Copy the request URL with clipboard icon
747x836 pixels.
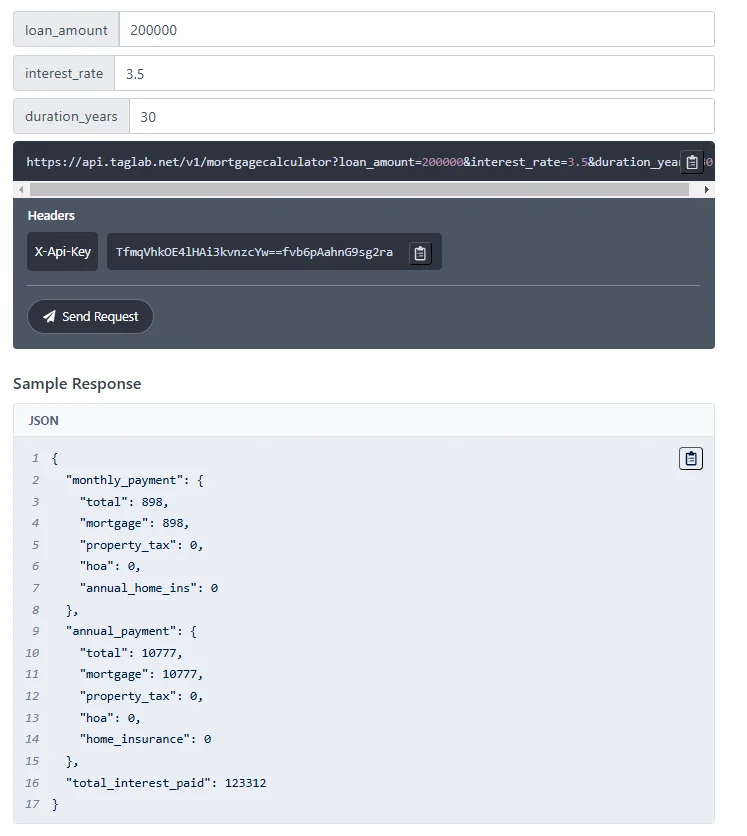point(692,162)
